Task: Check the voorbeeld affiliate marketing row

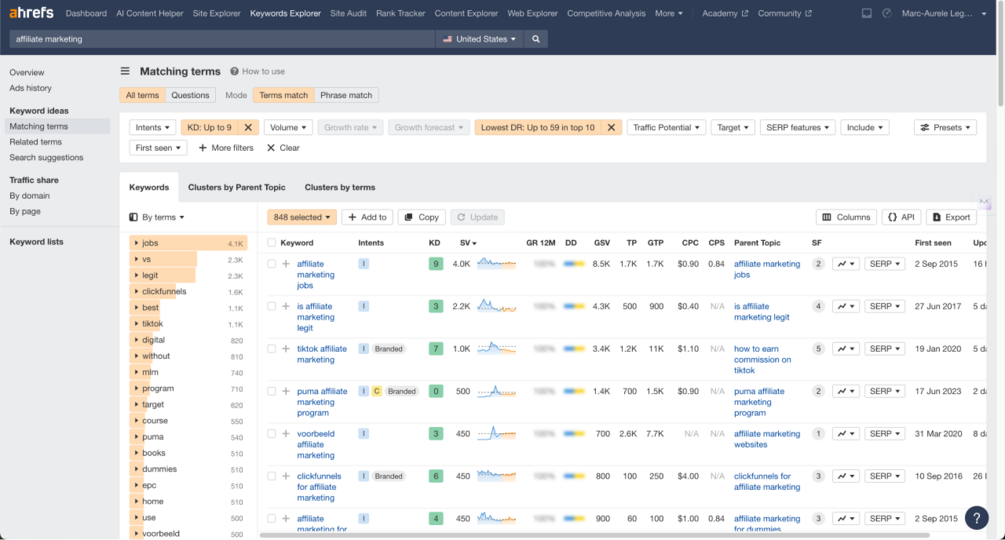Action: click(x=272, y=434)
